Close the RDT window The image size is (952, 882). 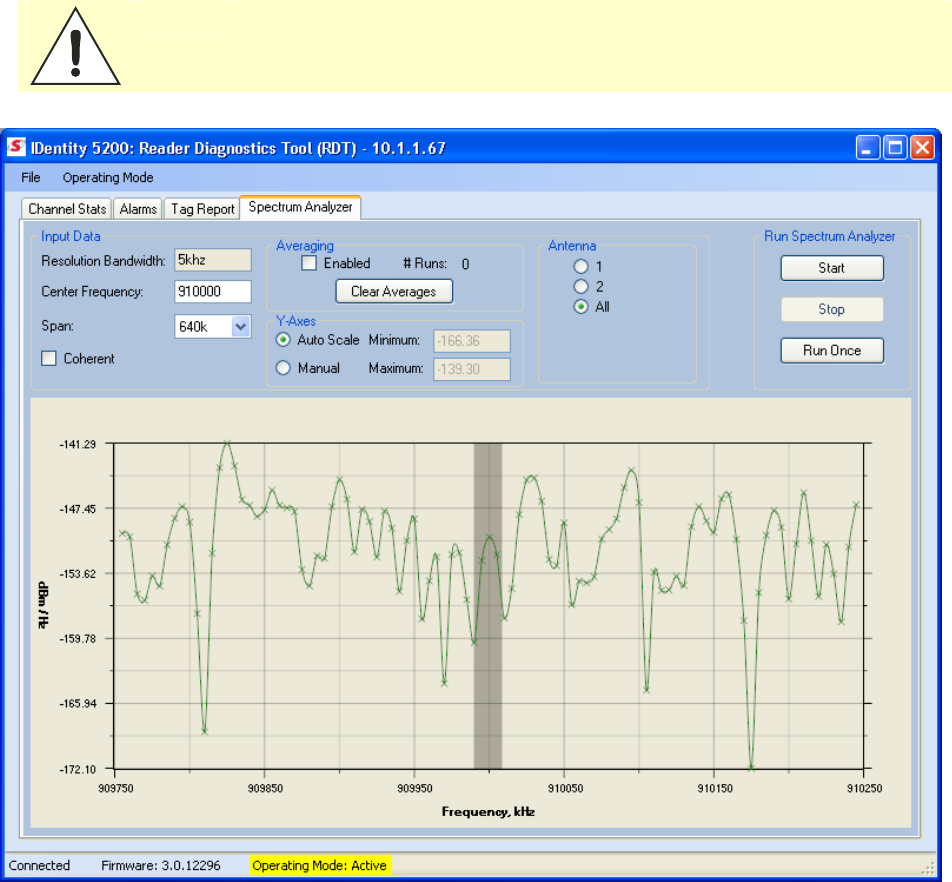point(922,148)
